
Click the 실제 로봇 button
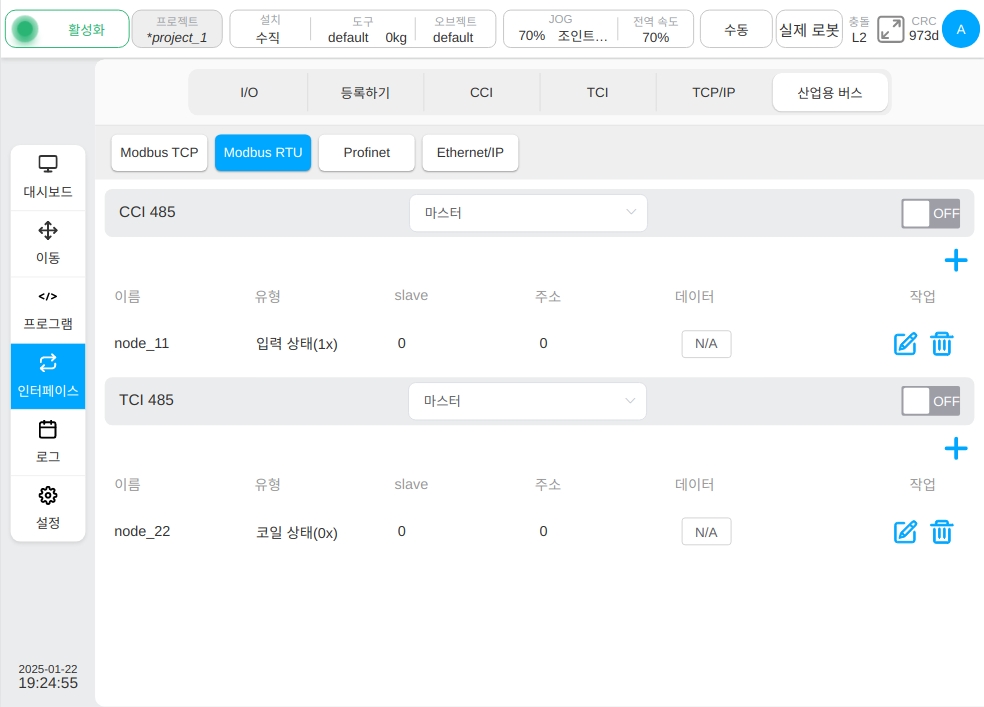[809, 29]
